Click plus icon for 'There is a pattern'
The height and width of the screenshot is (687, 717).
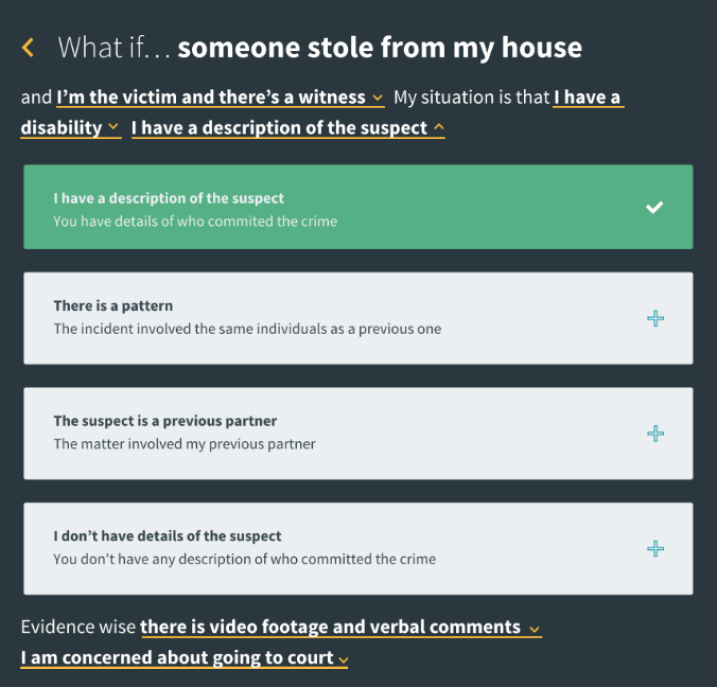[655, 318]
